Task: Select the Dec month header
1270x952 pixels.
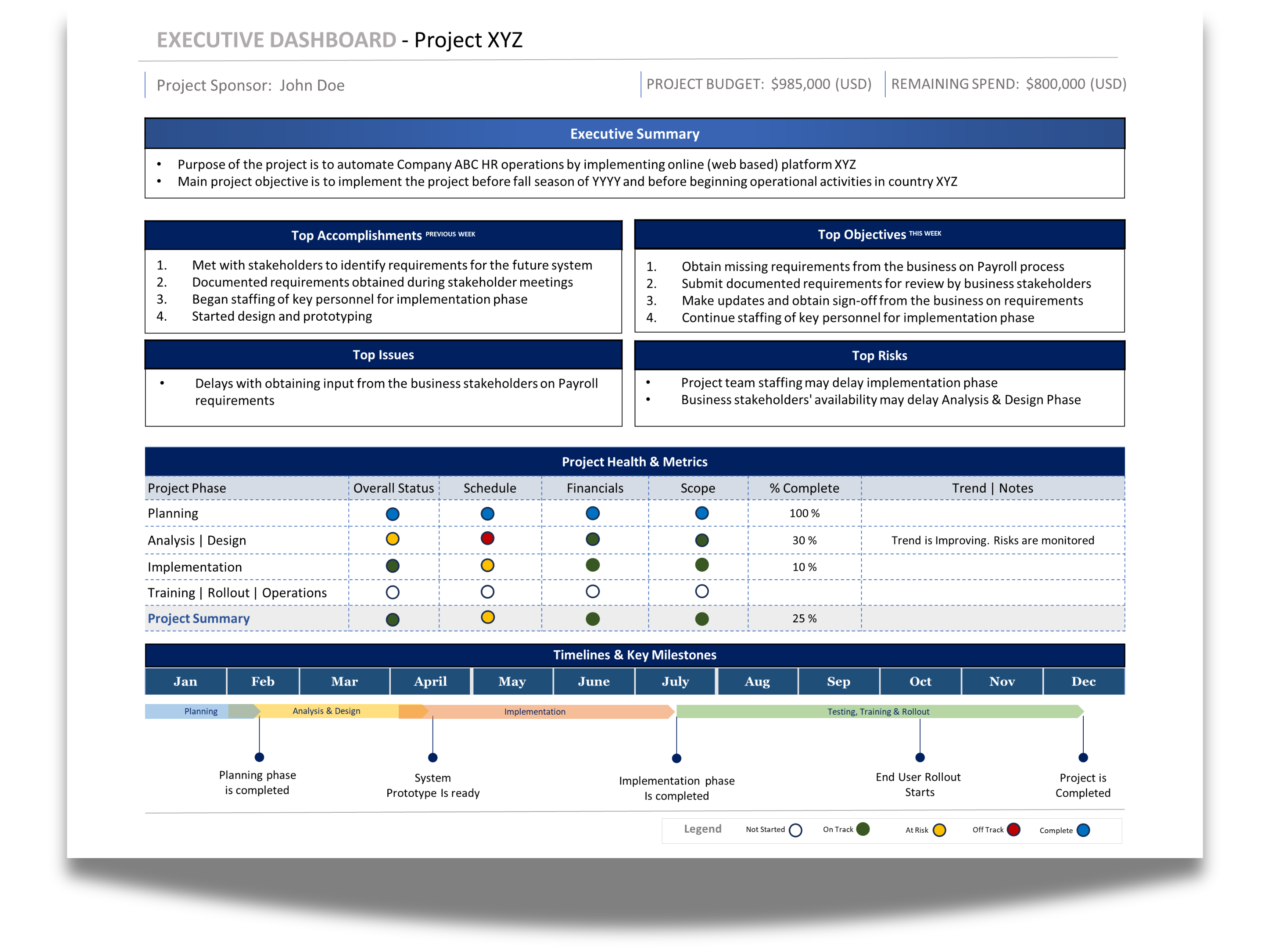Action: coord(1084,681)
